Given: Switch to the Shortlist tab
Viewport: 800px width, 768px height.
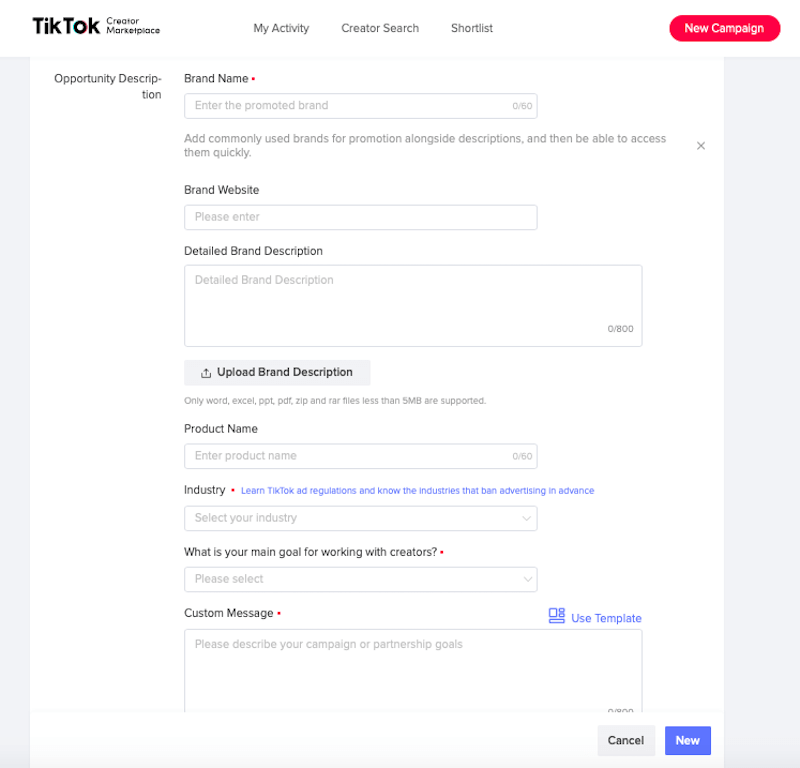Looking at the screenshot, I should click(471, 28).
